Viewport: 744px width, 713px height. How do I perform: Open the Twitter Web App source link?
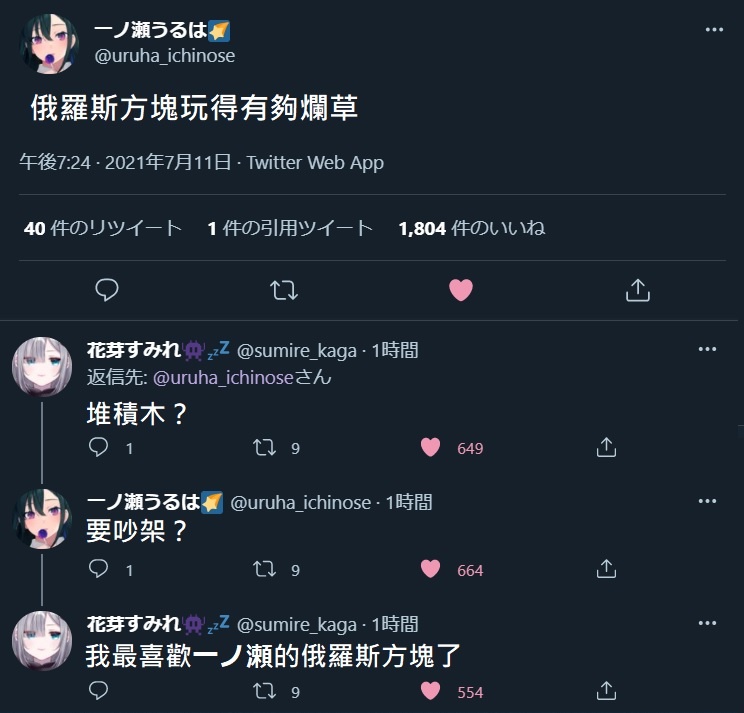coord(315,163)
